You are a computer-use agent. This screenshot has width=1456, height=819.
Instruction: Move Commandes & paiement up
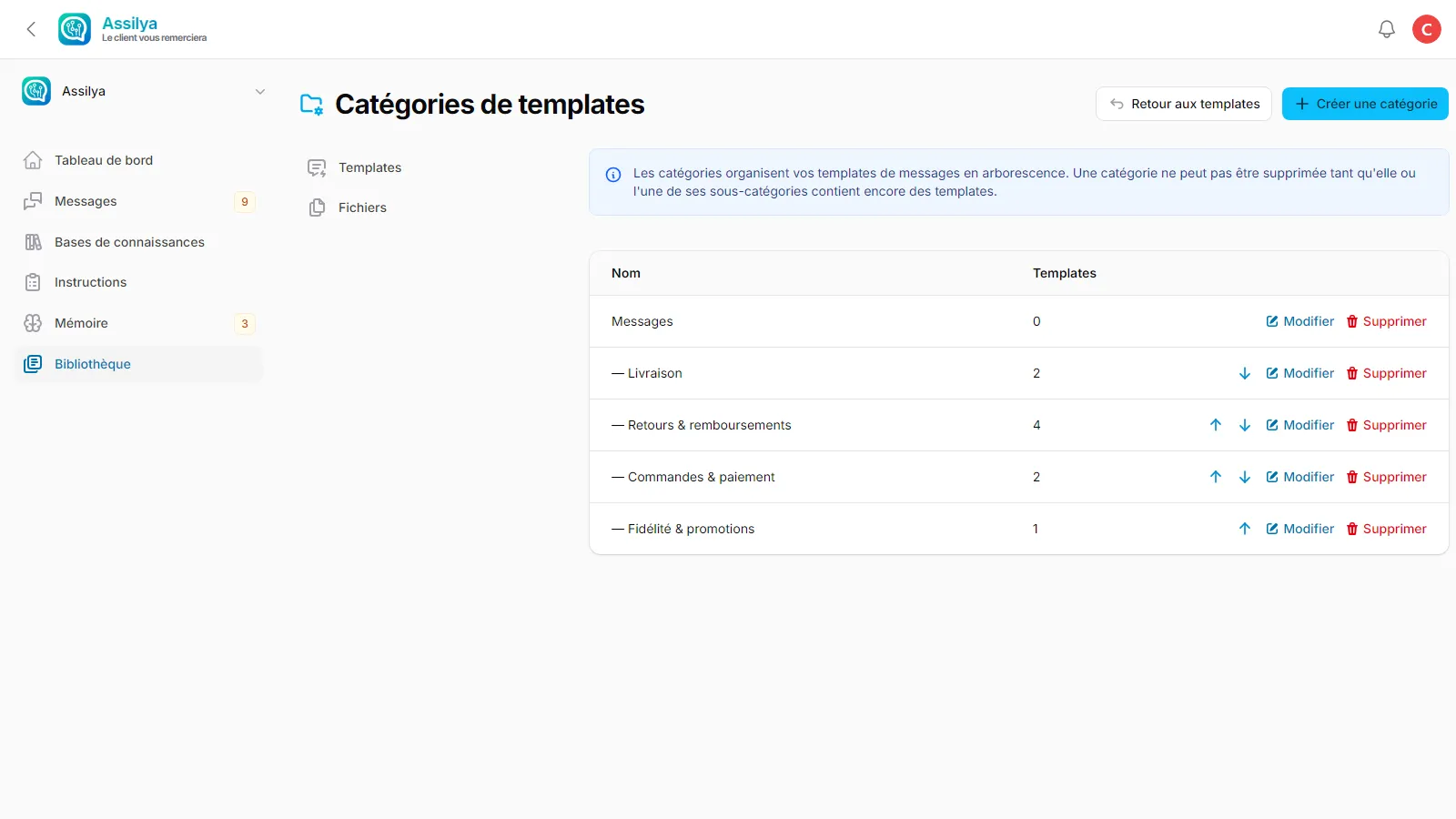pos(1216,477)
